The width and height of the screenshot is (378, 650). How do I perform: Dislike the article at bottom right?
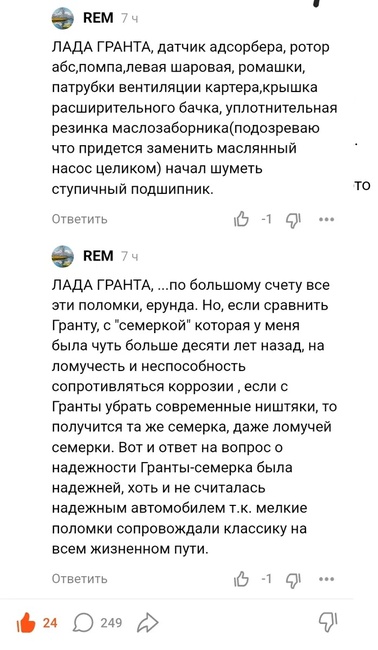327,623
